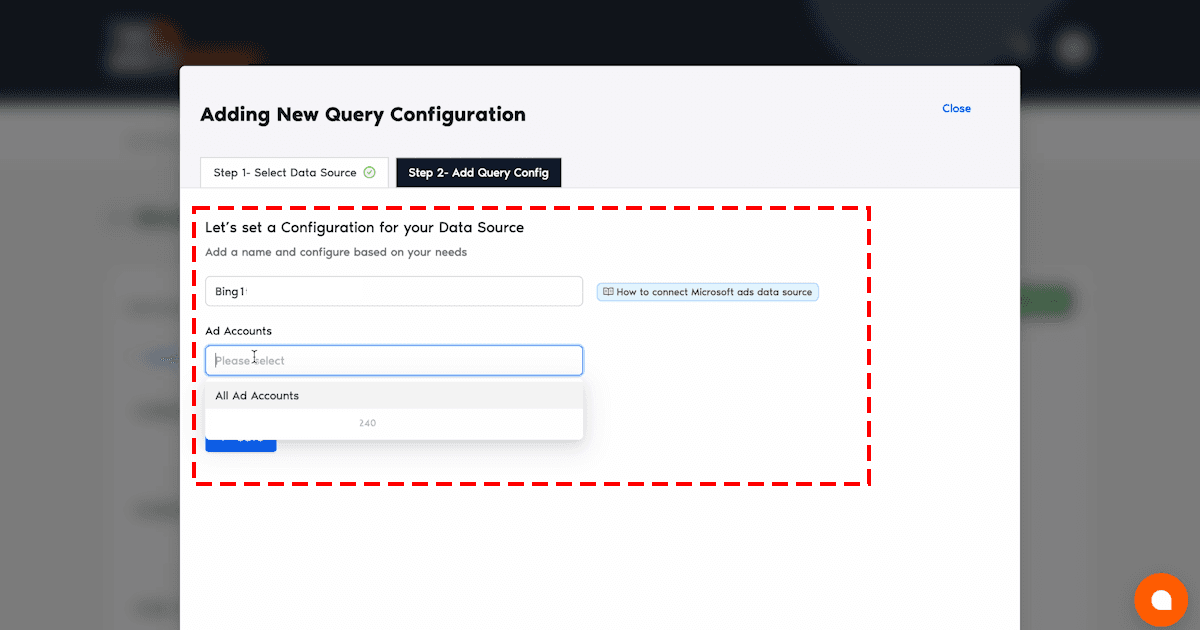This screenshot has height=630, width=1200.
Task: Click the Adding New Query Configuration title
Action: pyautogui.click(x=362, y=115)
